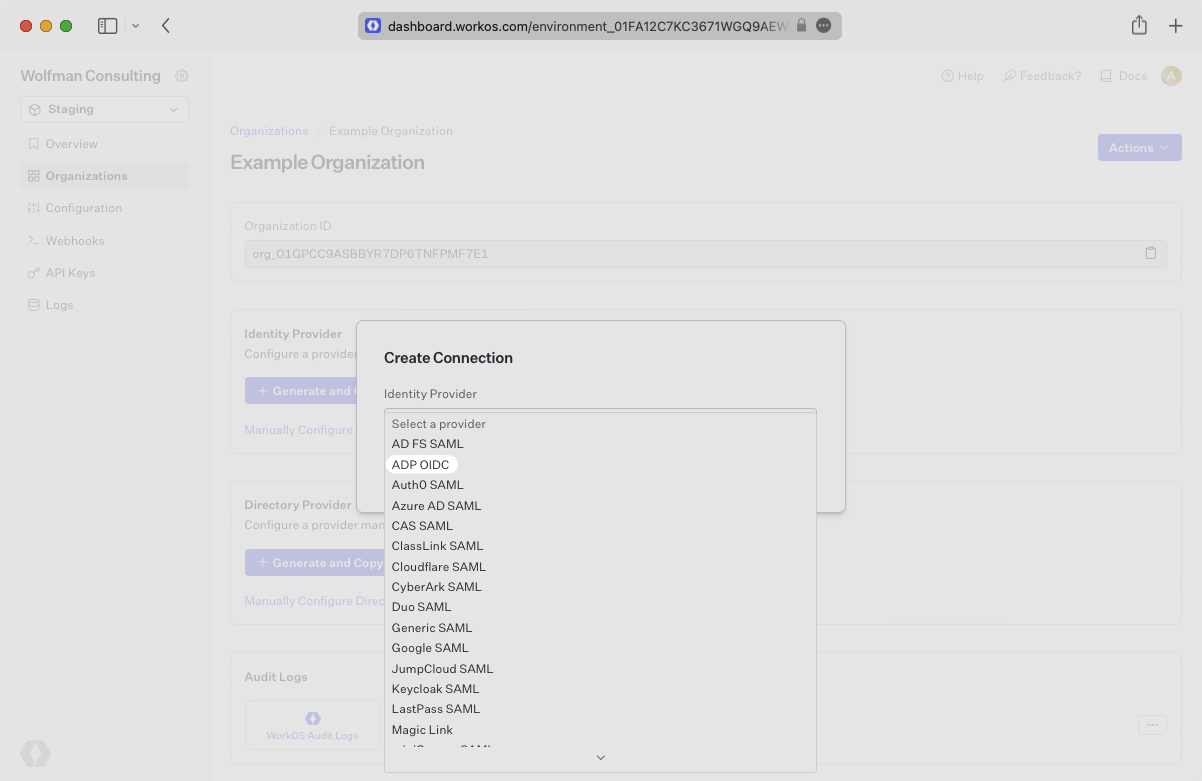Image resolution: width=1202 pixels, height=781 pixels.
Task: Copy the Organization ID using the clipboard icon
Action: click(1151, 253)
